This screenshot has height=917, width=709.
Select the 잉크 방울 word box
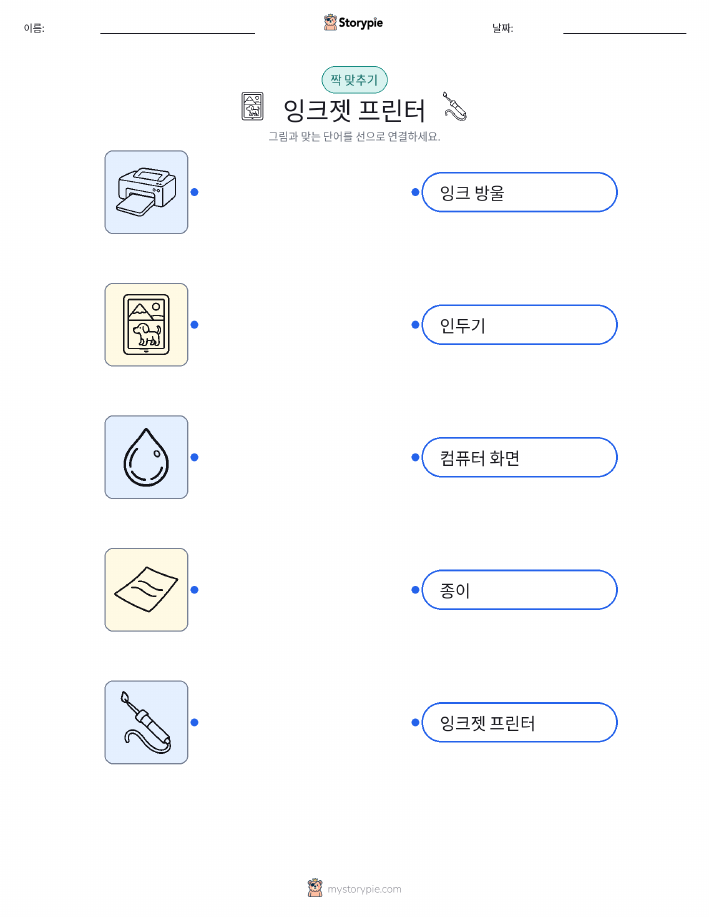point(519,192)
